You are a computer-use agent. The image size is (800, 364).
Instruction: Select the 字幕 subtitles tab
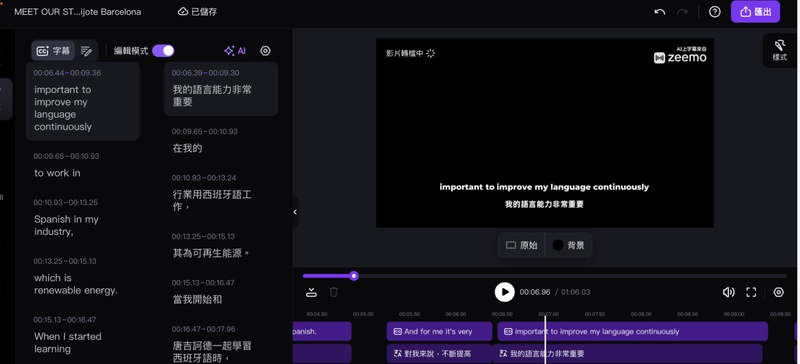tap(53, 51)
